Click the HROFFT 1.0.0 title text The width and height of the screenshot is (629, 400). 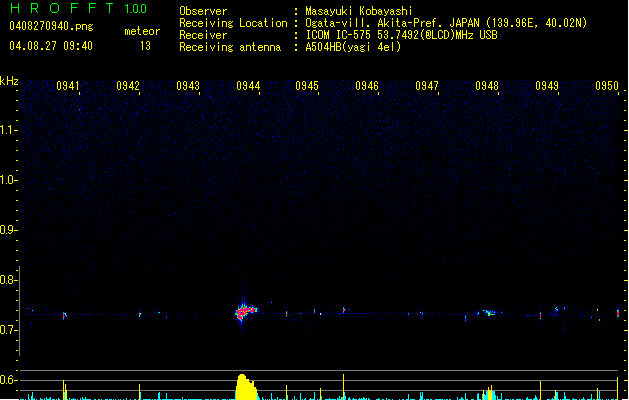pyautogui.click(x=79, y=8)
